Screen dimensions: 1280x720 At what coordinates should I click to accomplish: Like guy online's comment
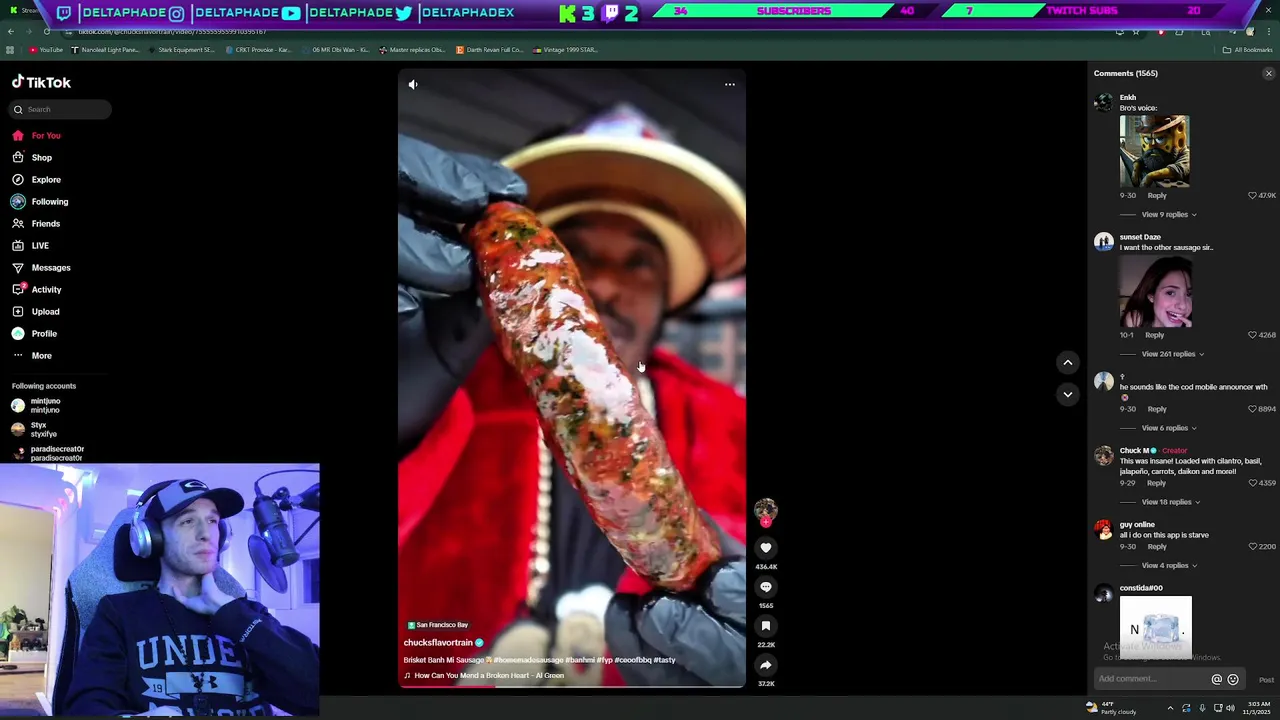point(1252,547)
